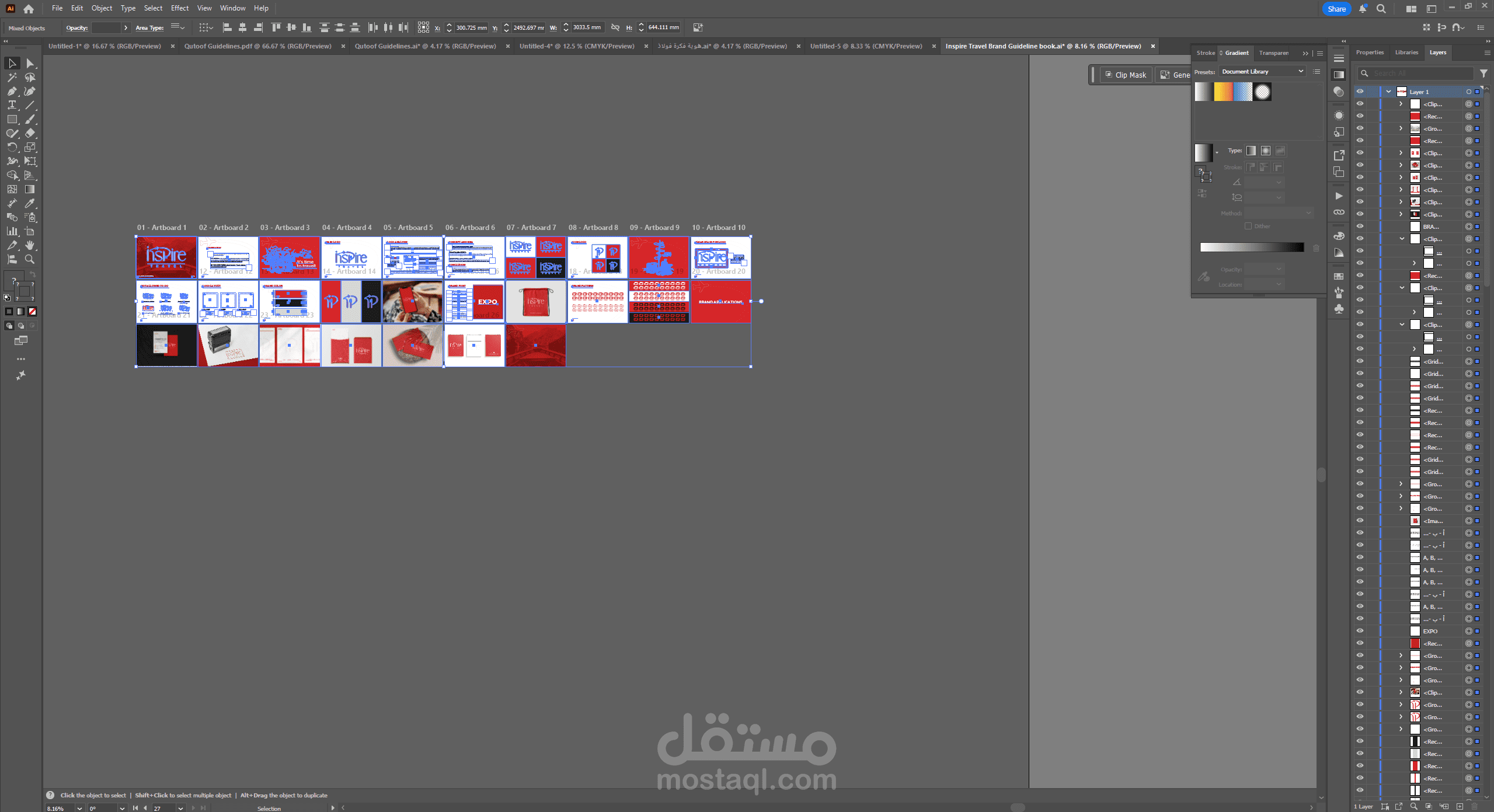
Task: Select the Rotate tool
Action: click(x=12, y=147)
